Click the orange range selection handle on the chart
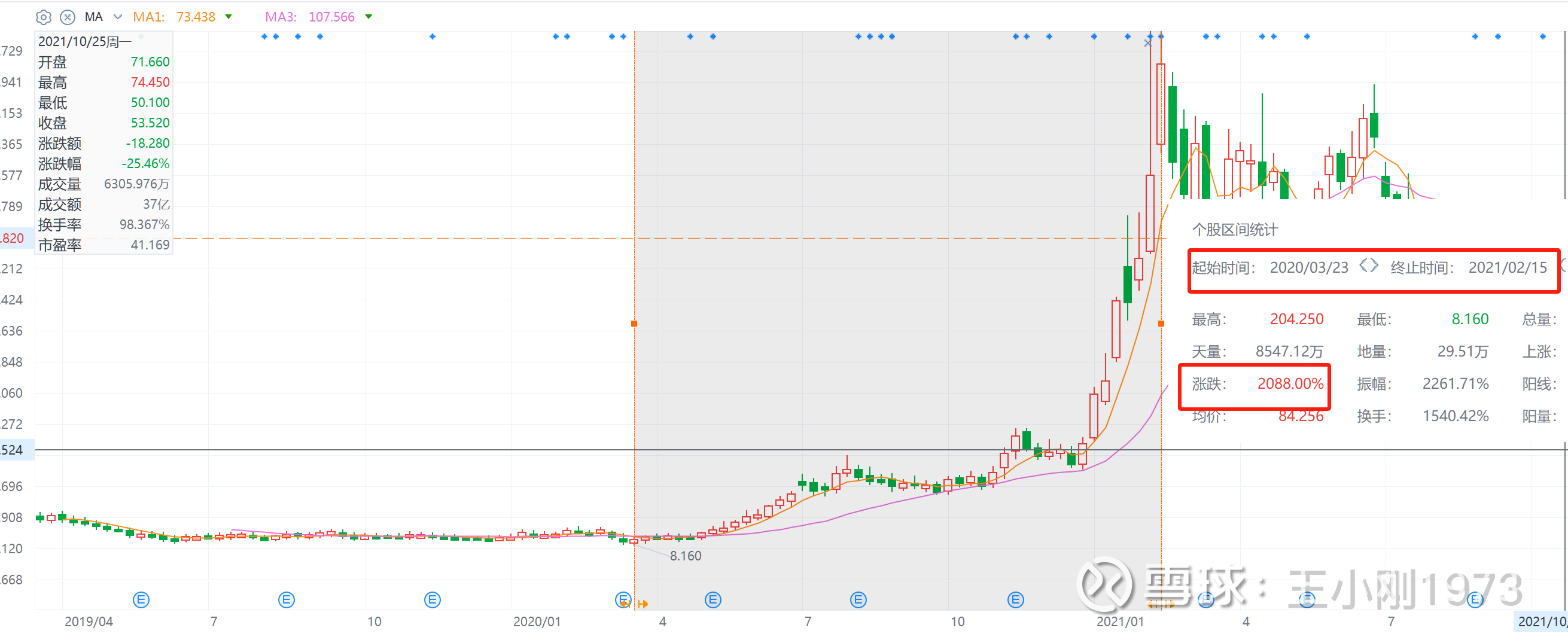This screenshot has height=637, width=1568. click(634, 324)
